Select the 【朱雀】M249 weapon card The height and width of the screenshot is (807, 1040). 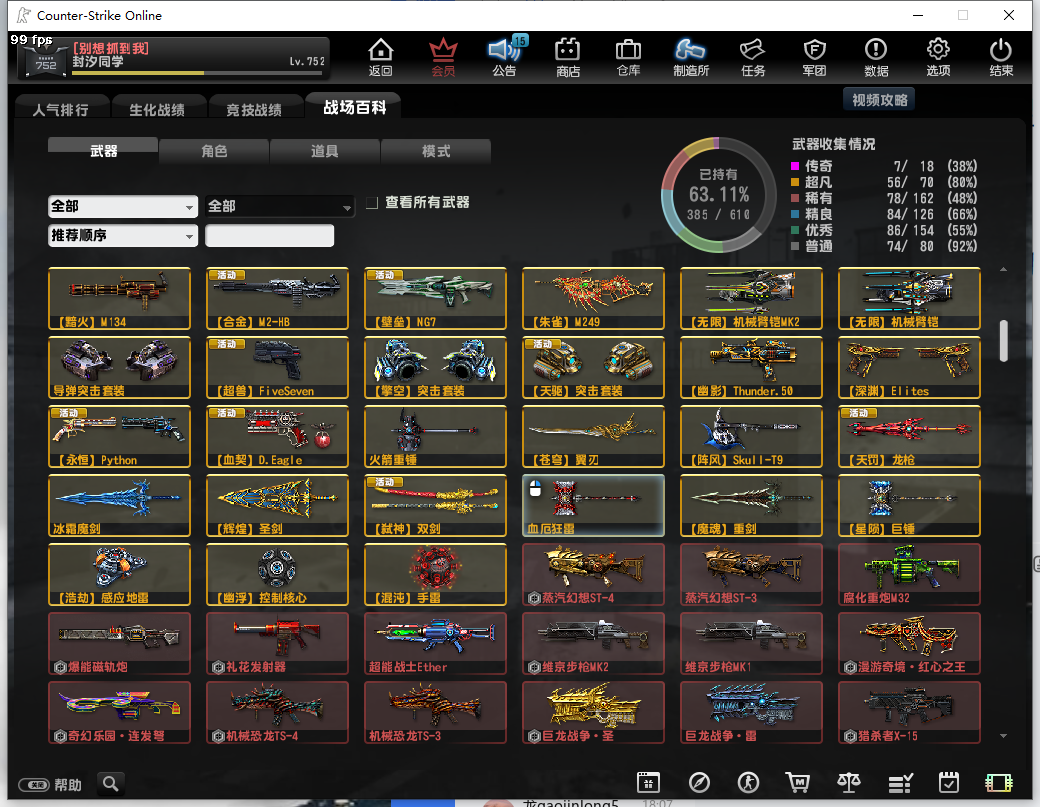[593, 298]
